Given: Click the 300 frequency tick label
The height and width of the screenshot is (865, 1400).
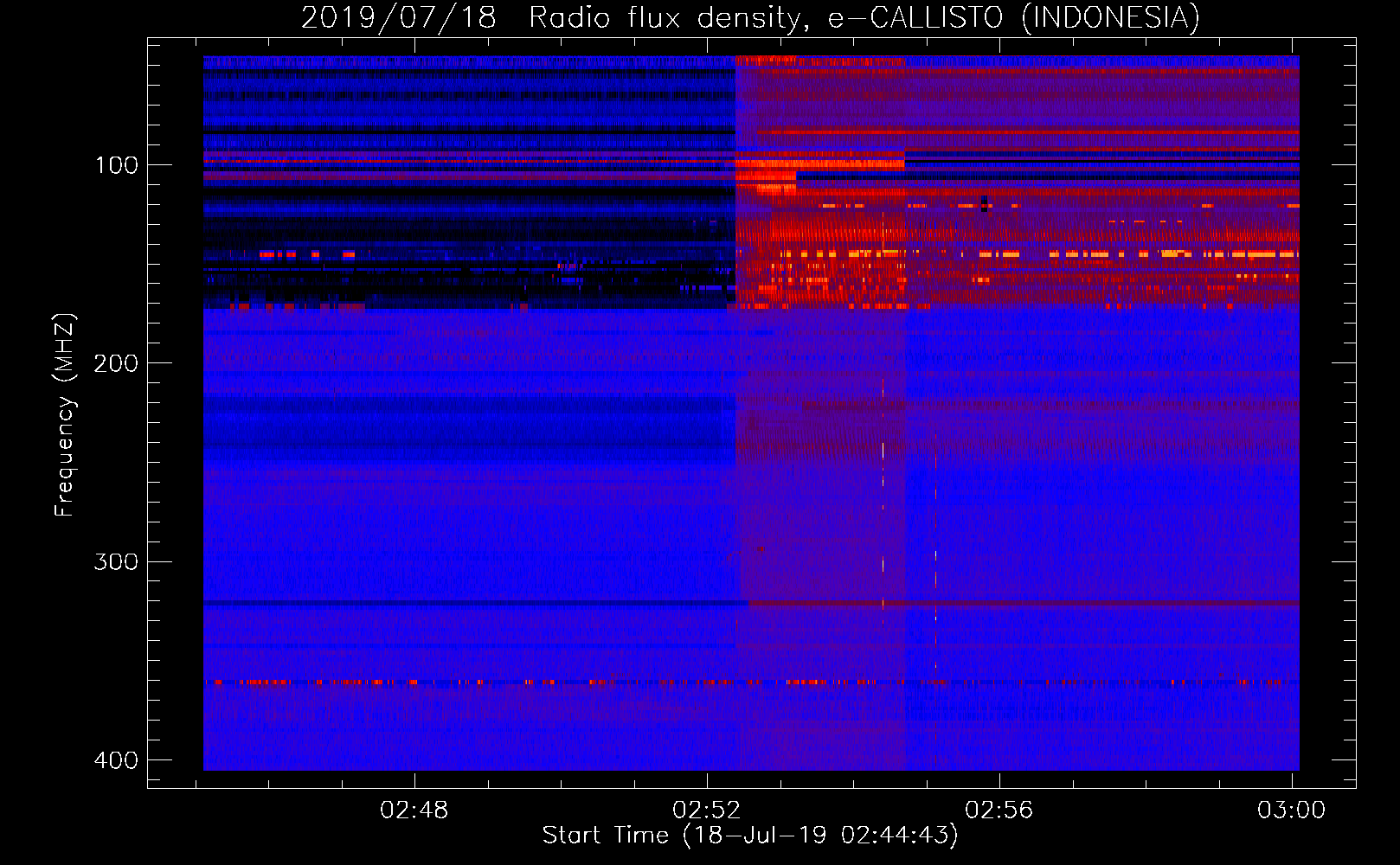Looking at the screenshot, I should (115, 562).
